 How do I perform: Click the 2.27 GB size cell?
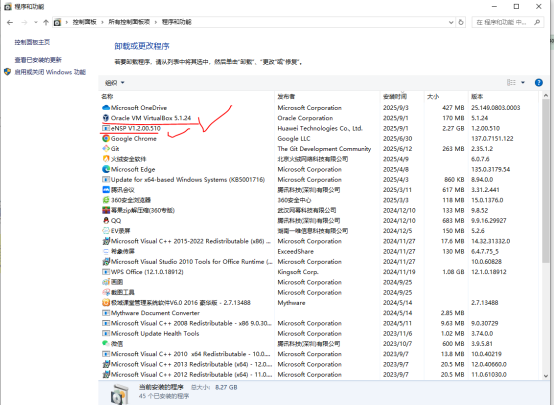click(453, 128)
